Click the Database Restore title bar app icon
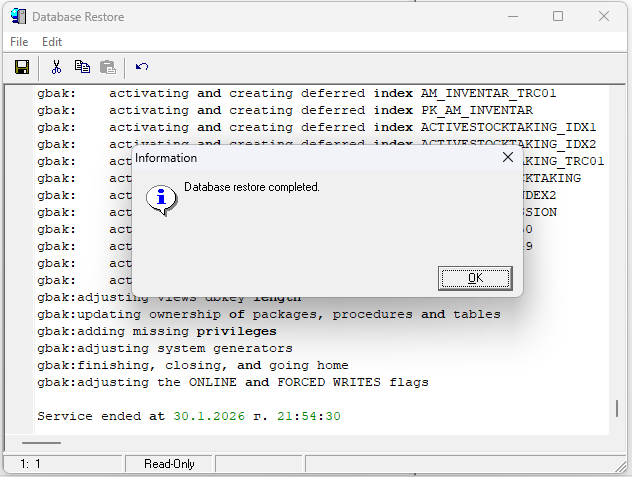632x477 pixels. click(x=18, y=17)
